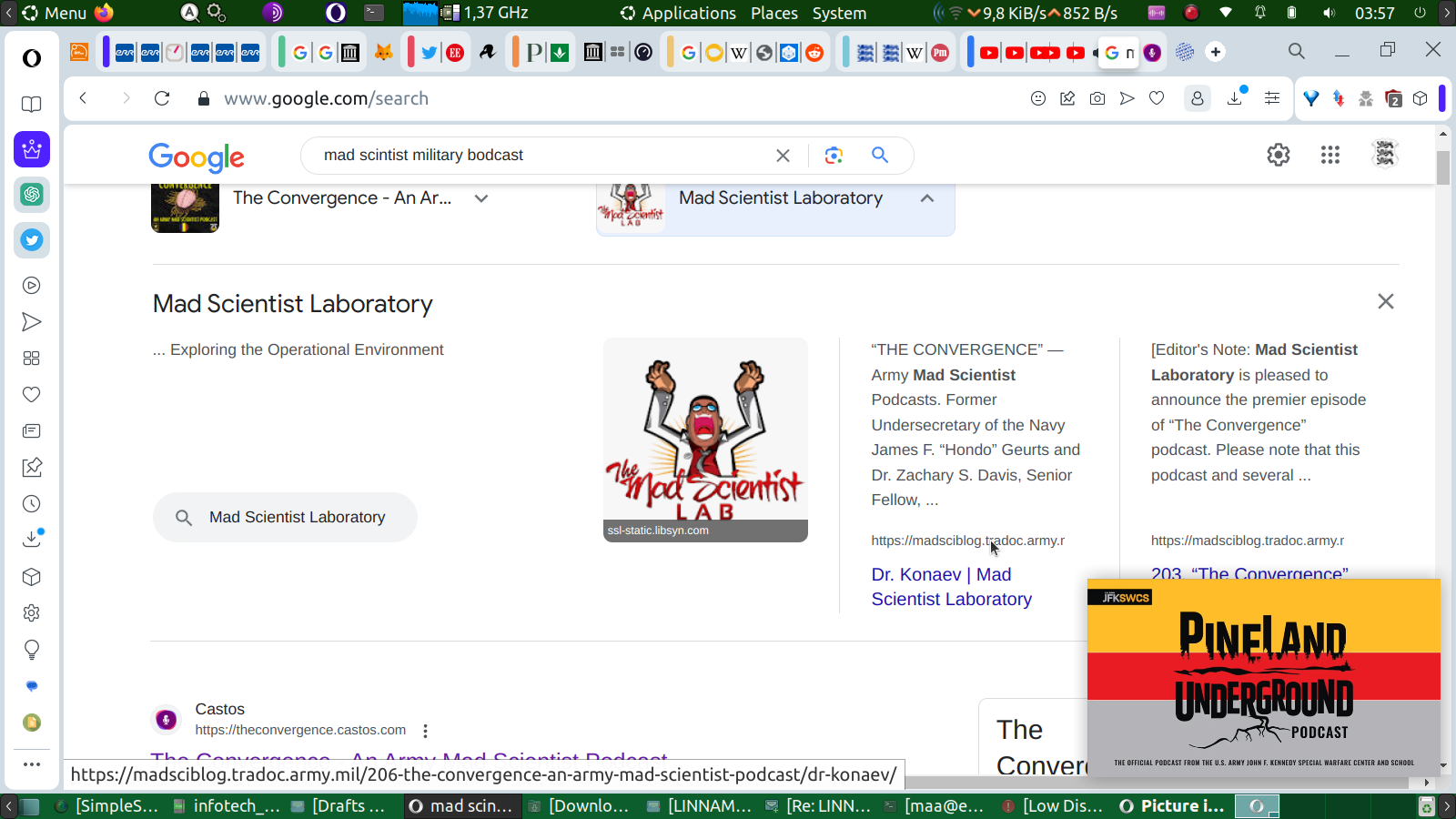Go back to previous page
The height and width of the screenshot is (819, 1456).
[x=83, y=98]
